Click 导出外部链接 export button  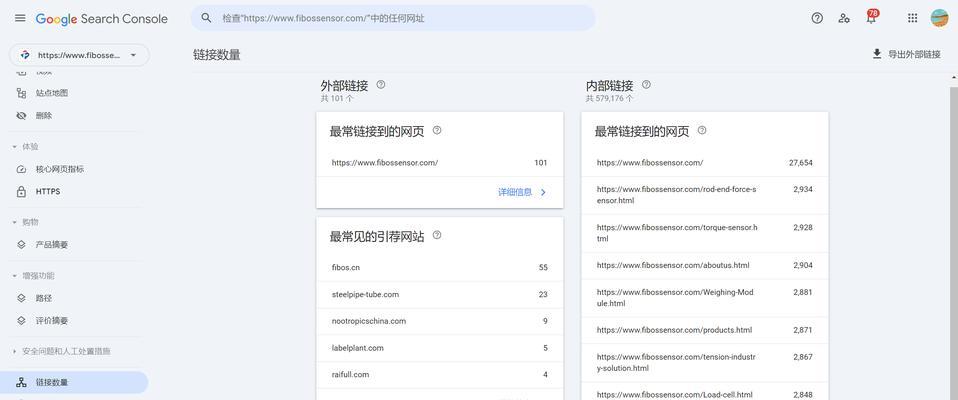pos(906,54)
